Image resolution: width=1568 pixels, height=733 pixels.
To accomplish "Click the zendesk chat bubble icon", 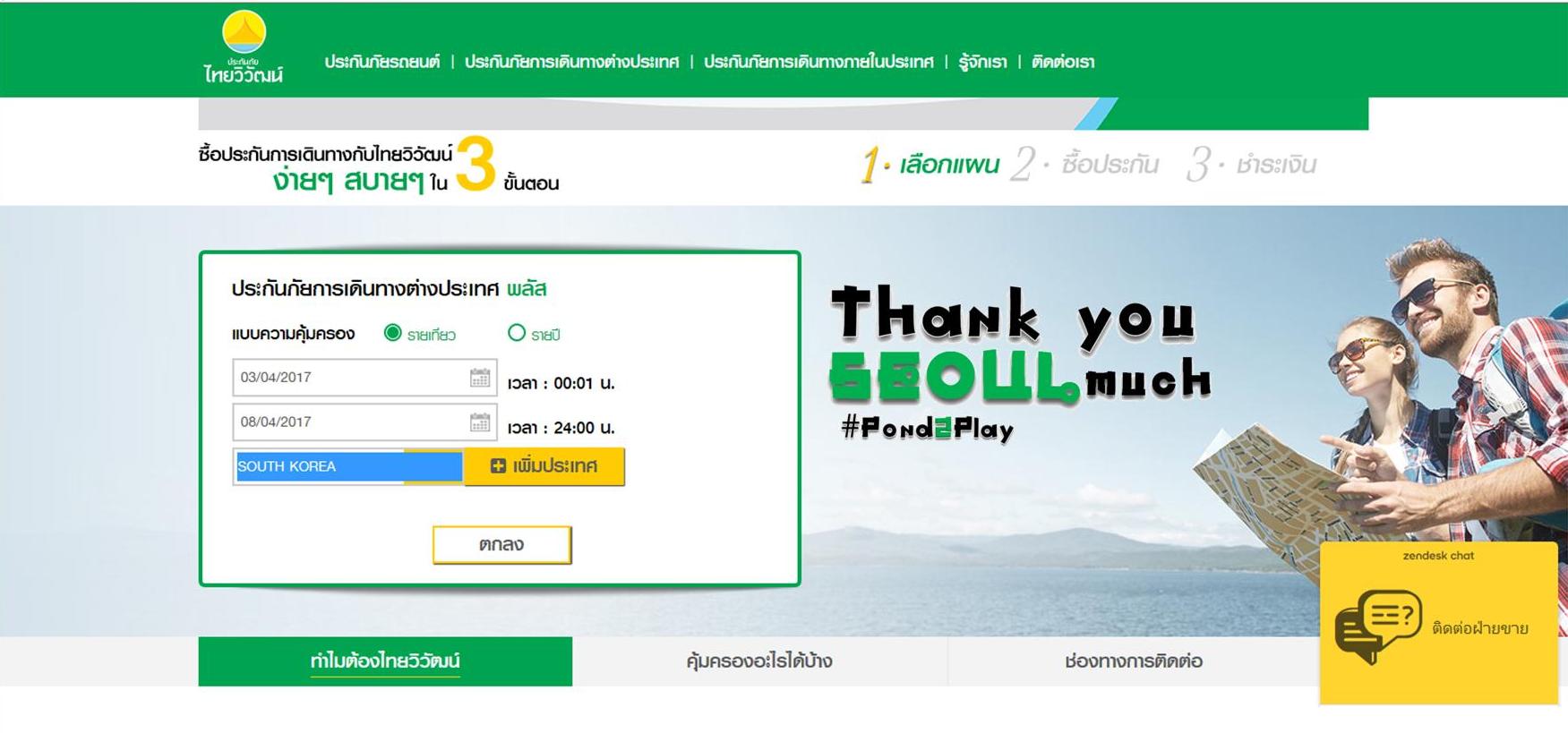I will point(1377,626).
